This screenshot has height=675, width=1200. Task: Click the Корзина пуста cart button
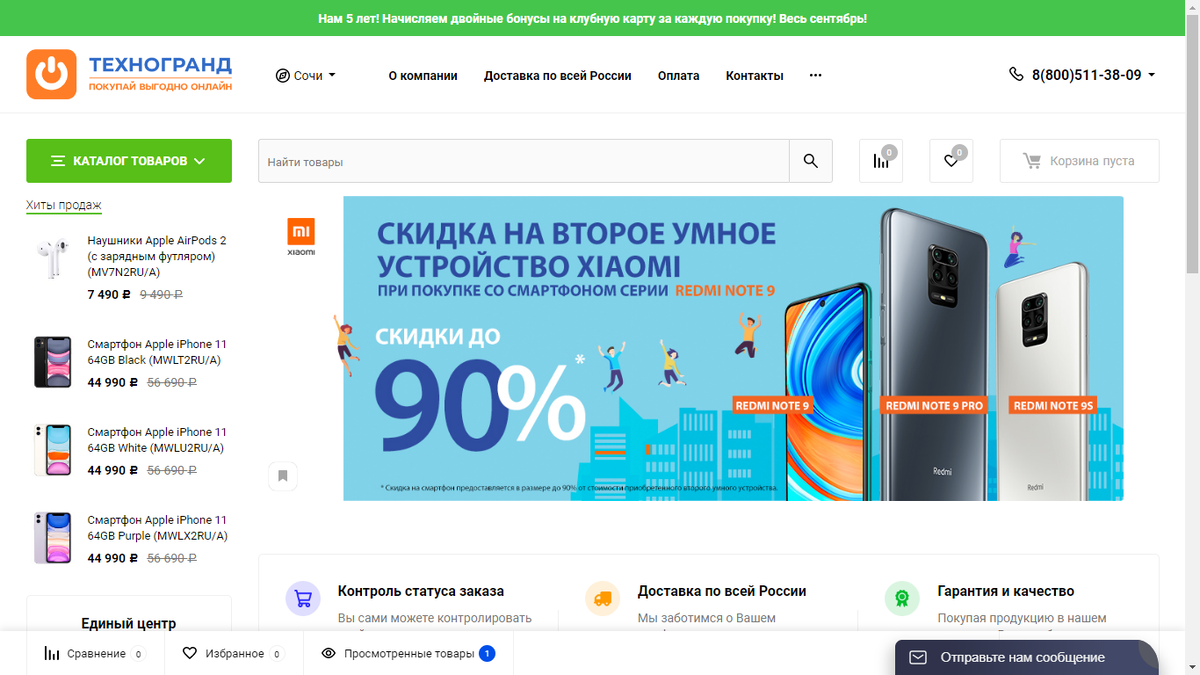click(1079, 161)
